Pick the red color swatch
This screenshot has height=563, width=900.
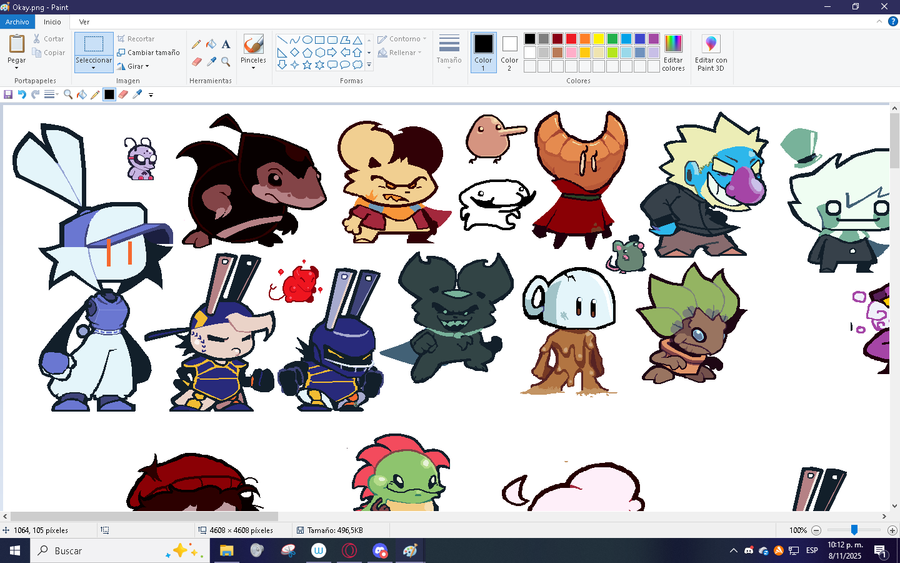click(571, 39)
